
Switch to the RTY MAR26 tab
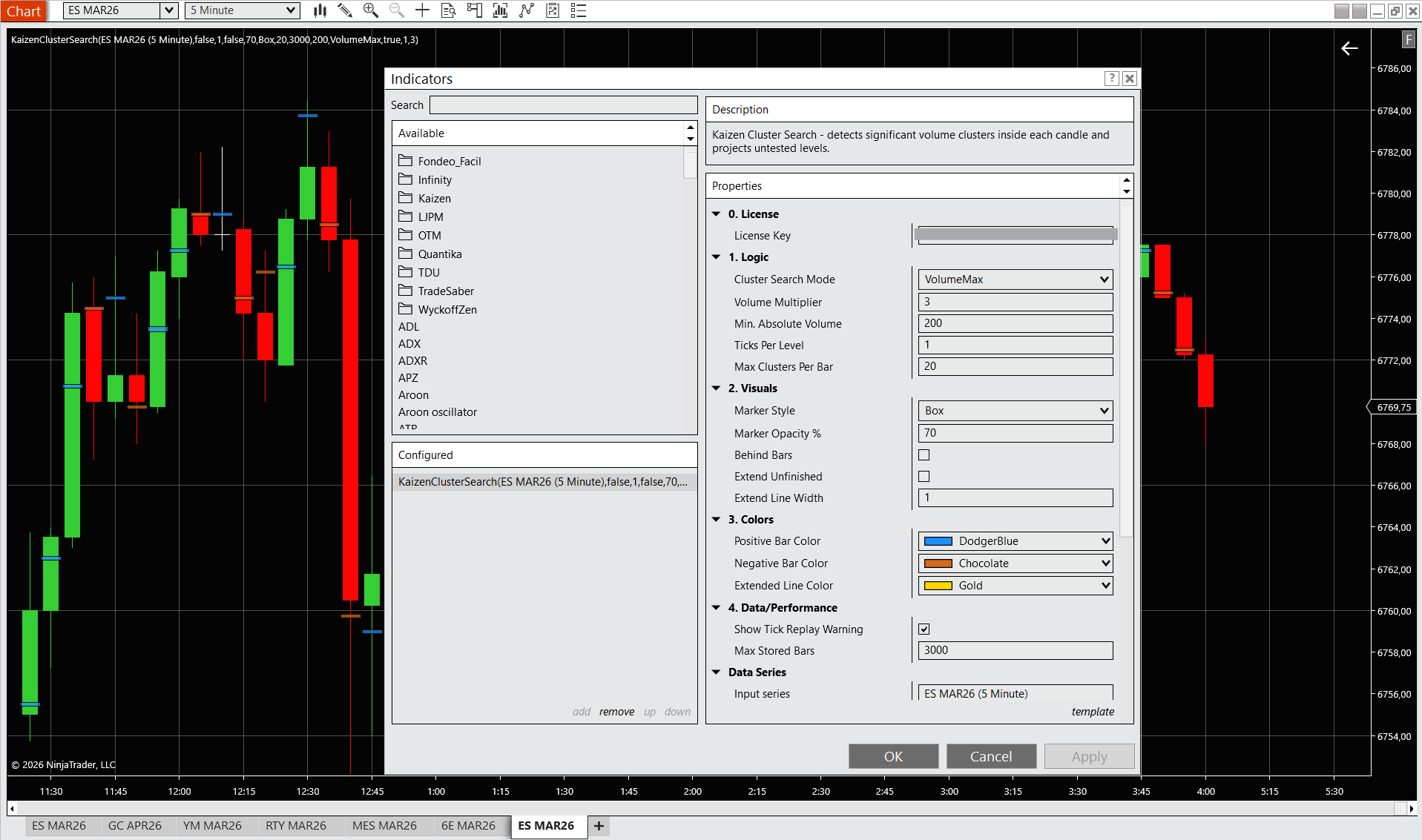click(295, 826)
